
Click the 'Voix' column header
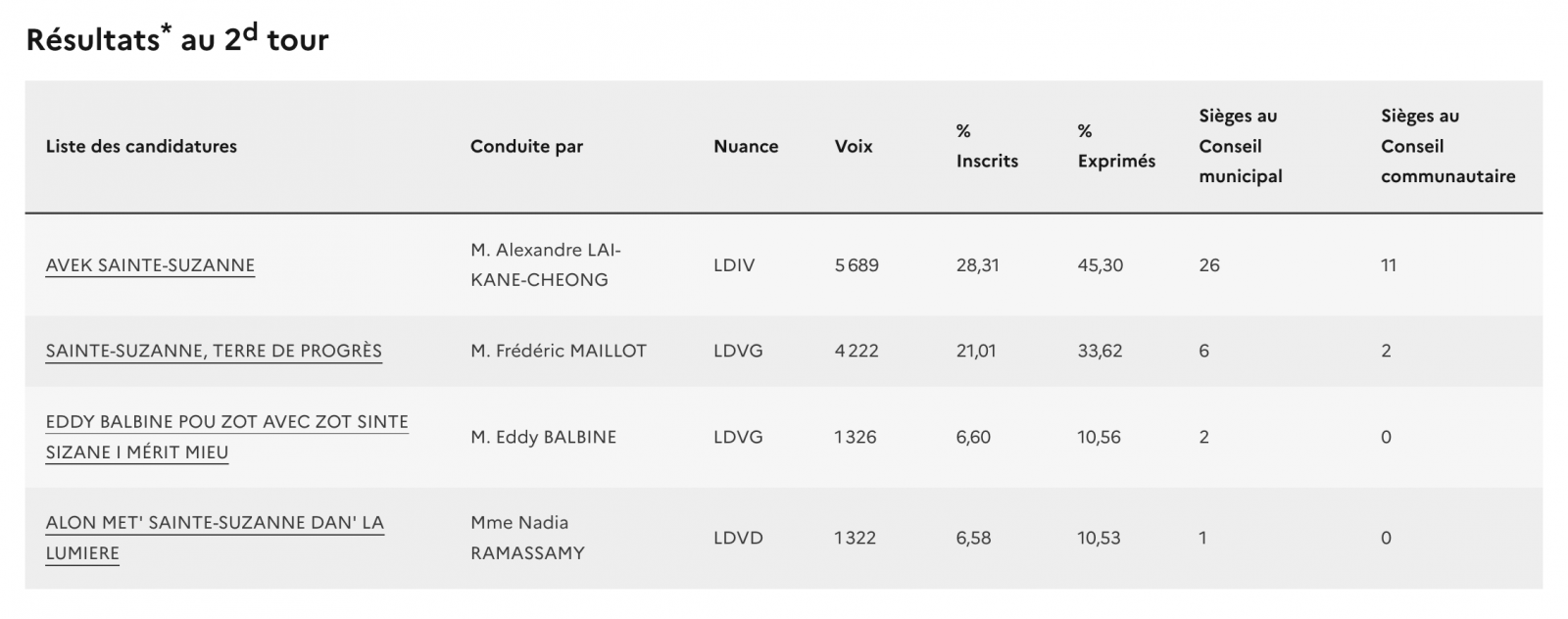(x=854, y=146)
